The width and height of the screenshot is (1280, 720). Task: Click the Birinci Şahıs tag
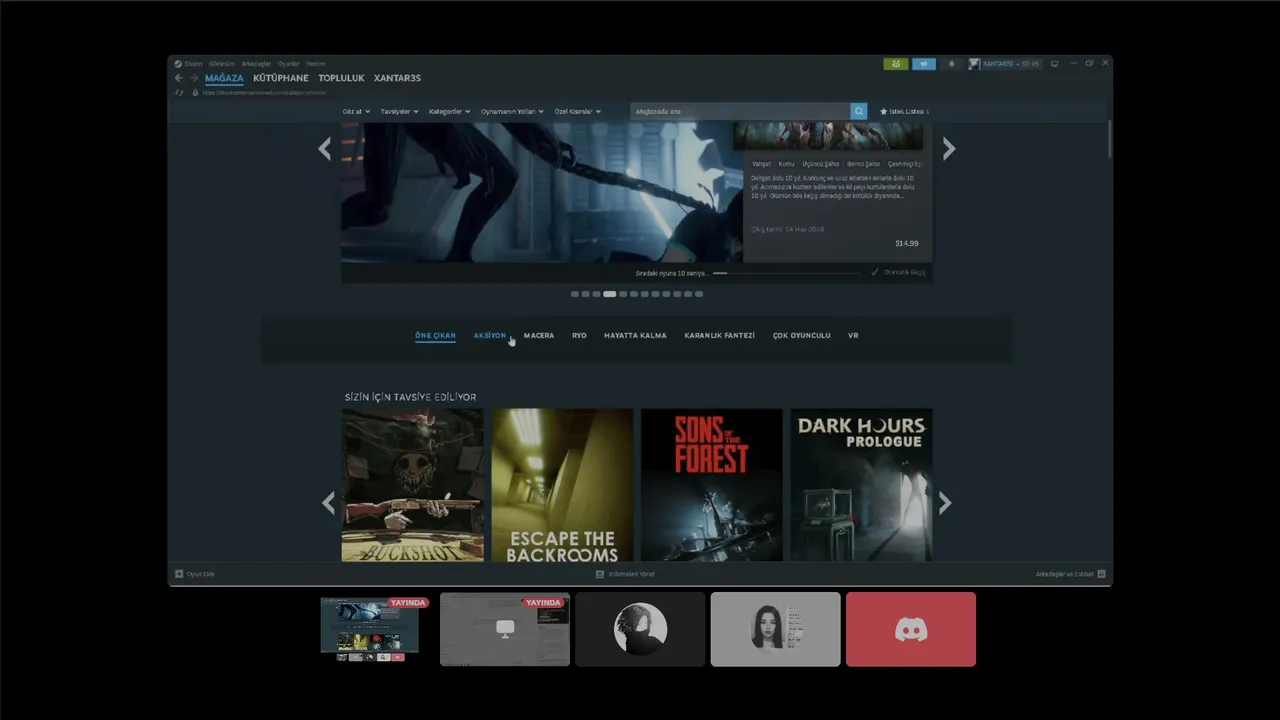(x=863, y=164)
